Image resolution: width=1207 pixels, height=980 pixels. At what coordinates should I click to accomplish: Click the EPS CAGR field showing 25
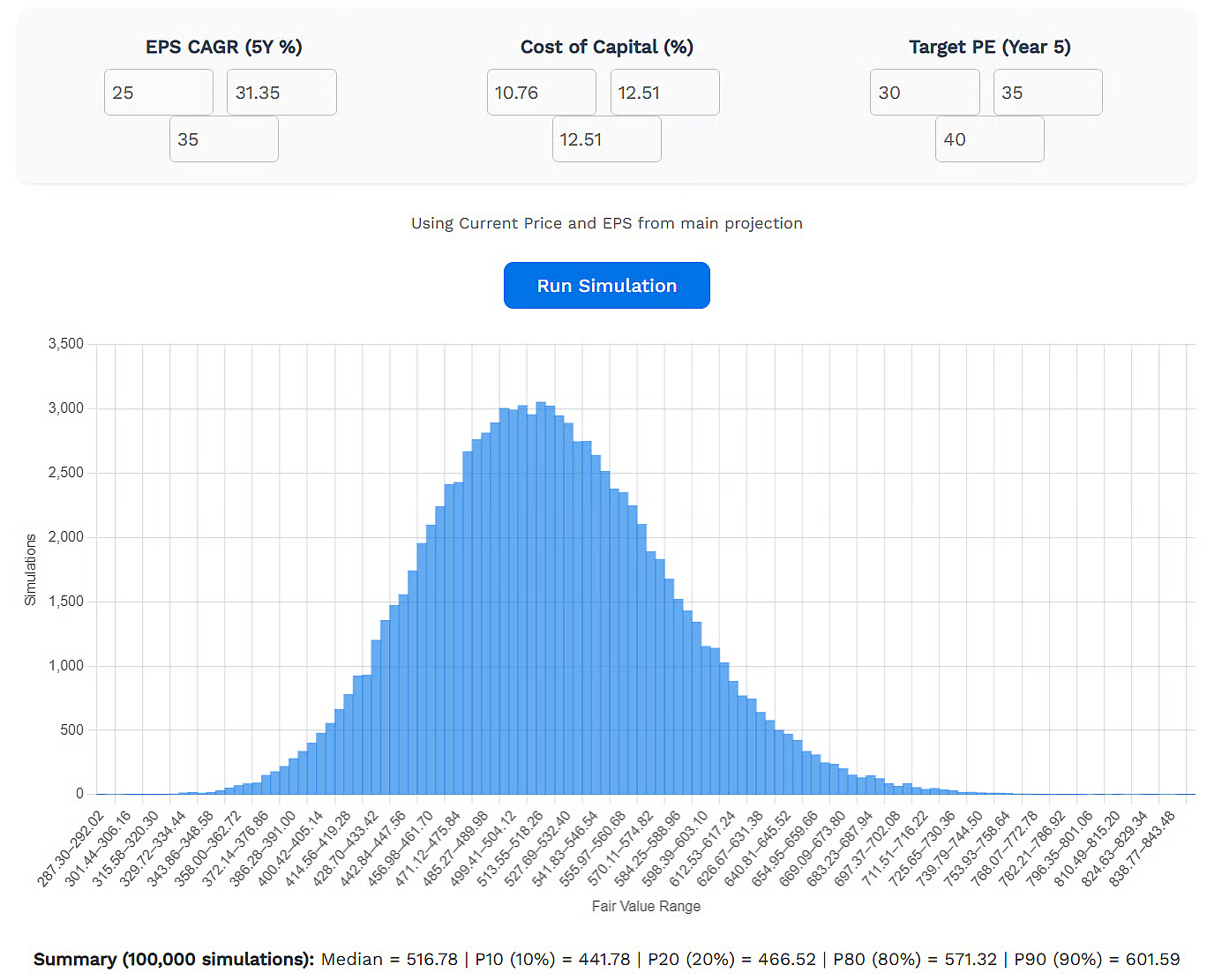[x=158, y=93]
